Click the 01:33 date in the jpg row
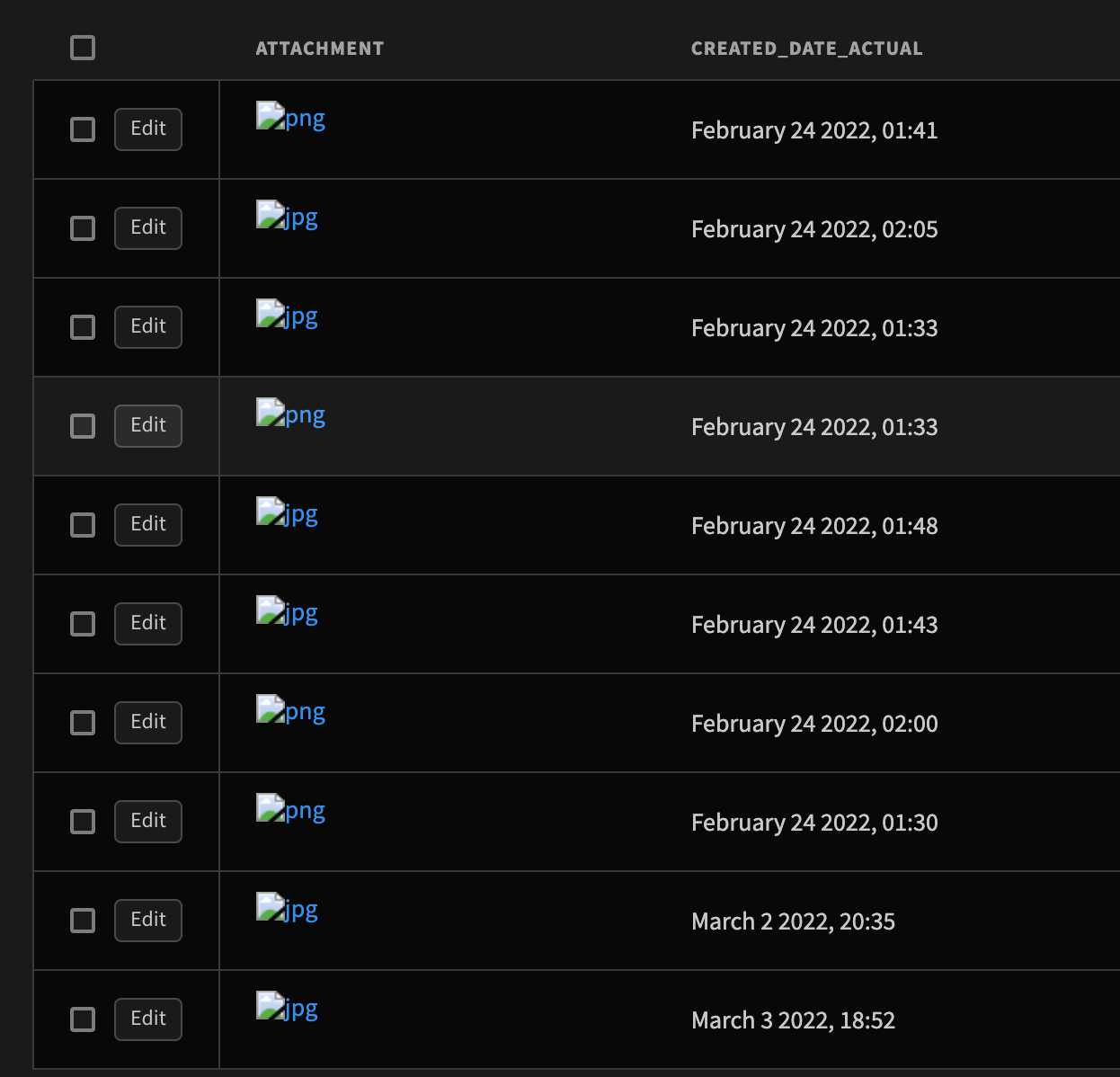 click(x=814, y=328)
